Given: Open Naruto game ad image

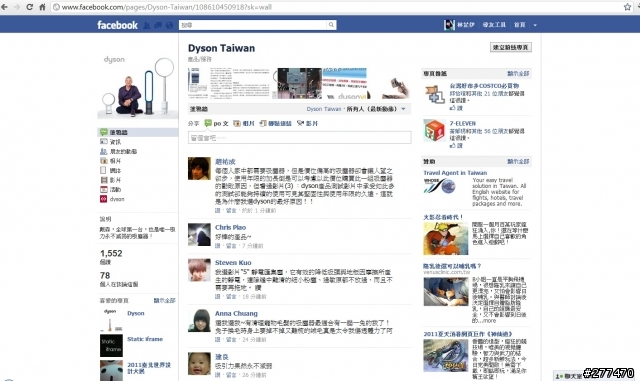Looking at the screenshot, I should (445, 239).
